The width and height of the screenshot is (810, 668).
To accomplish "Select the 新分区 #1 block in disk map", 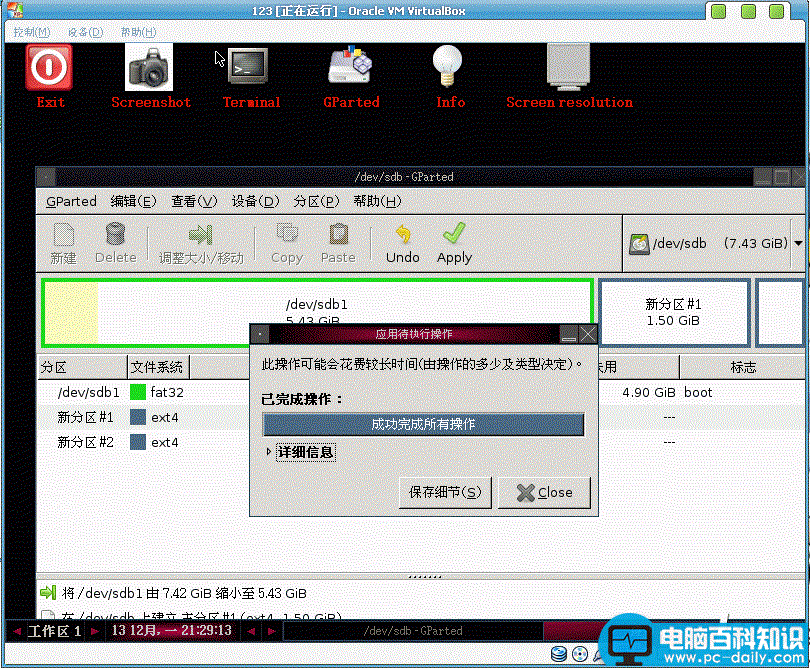I will point(674,312).
